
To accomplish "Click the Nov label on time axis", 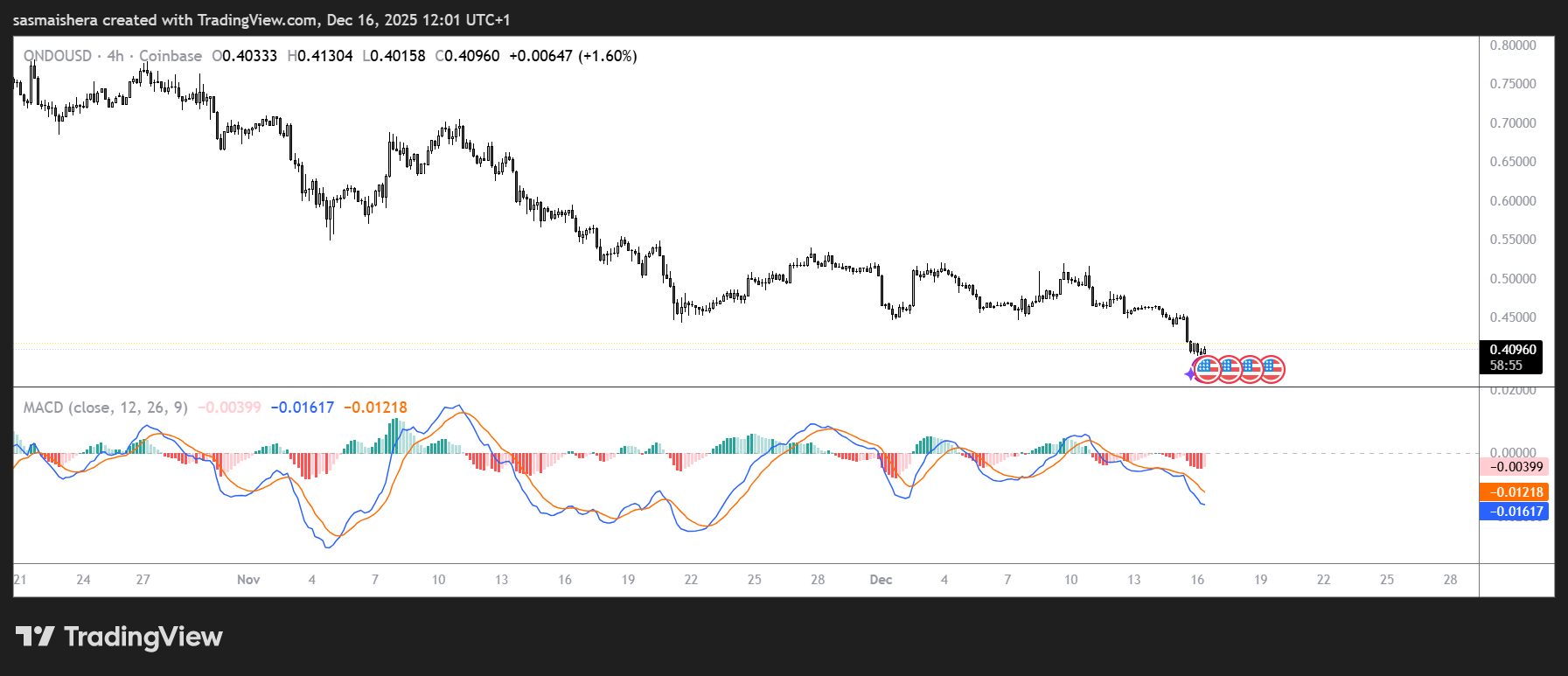I will 248,580.
